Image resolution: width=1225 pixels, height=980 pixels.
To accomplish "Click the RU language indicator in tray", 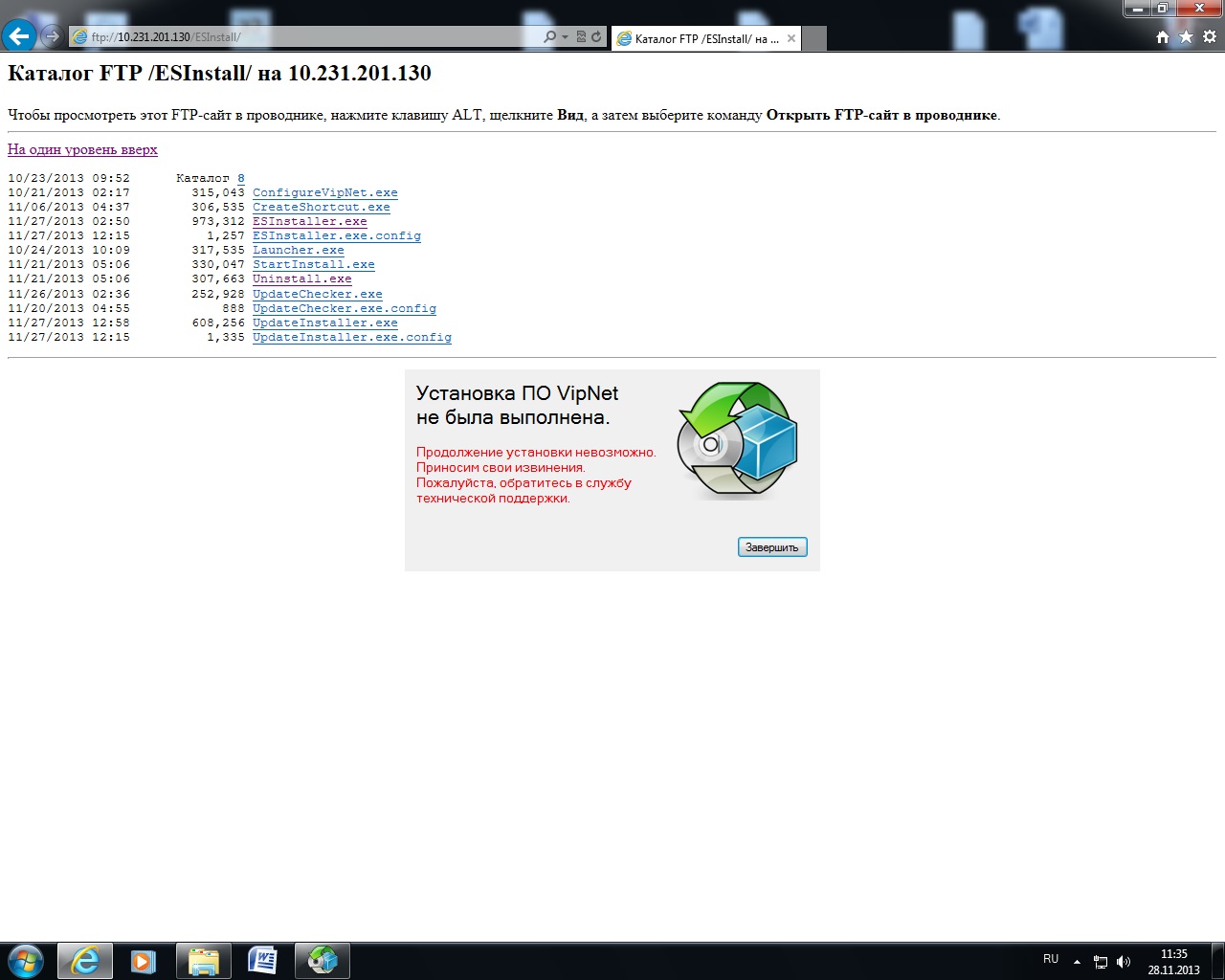I will point(1051,959).
